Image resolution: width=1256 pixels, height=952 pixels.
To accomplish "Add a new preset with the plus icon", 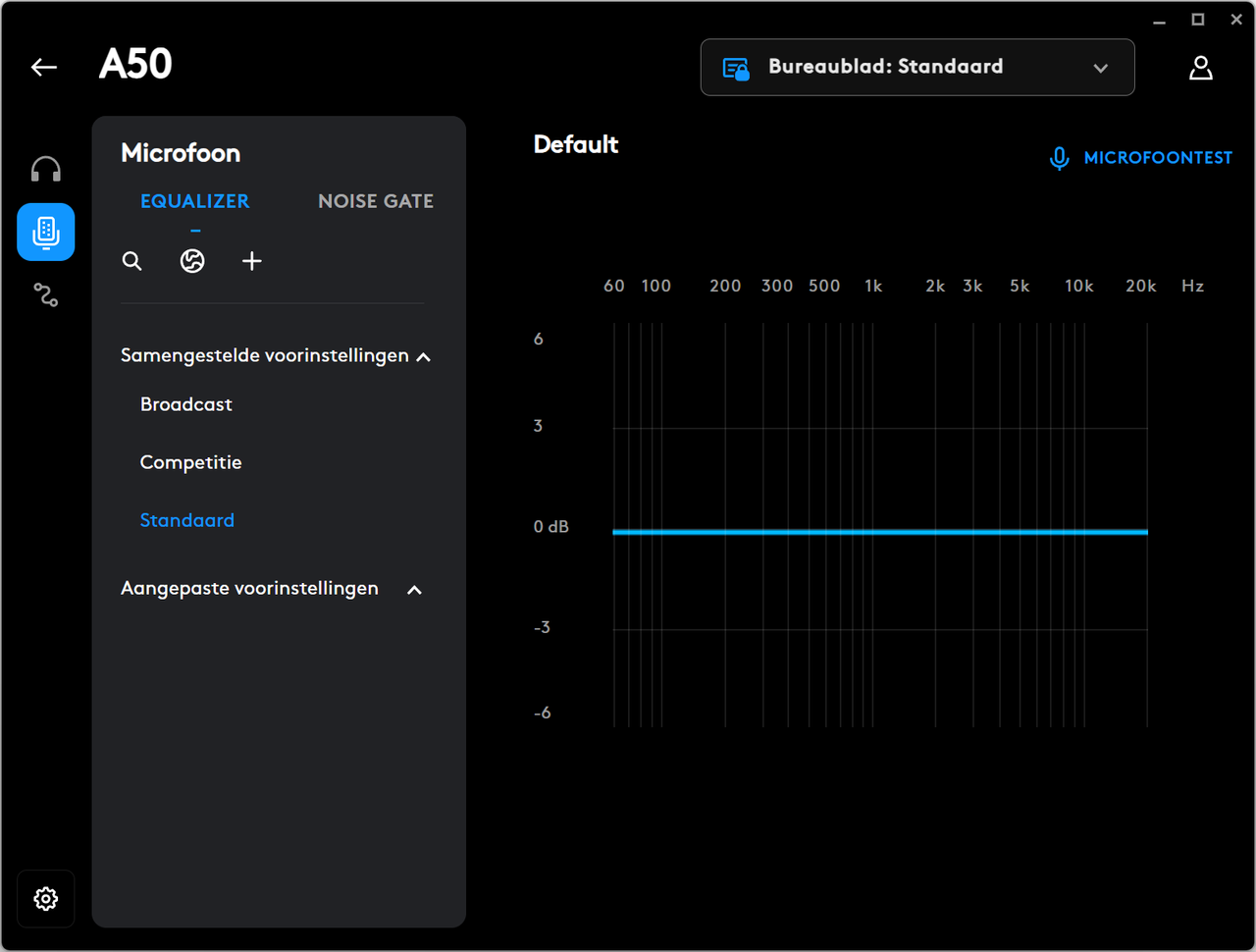I will pos(252,261).
